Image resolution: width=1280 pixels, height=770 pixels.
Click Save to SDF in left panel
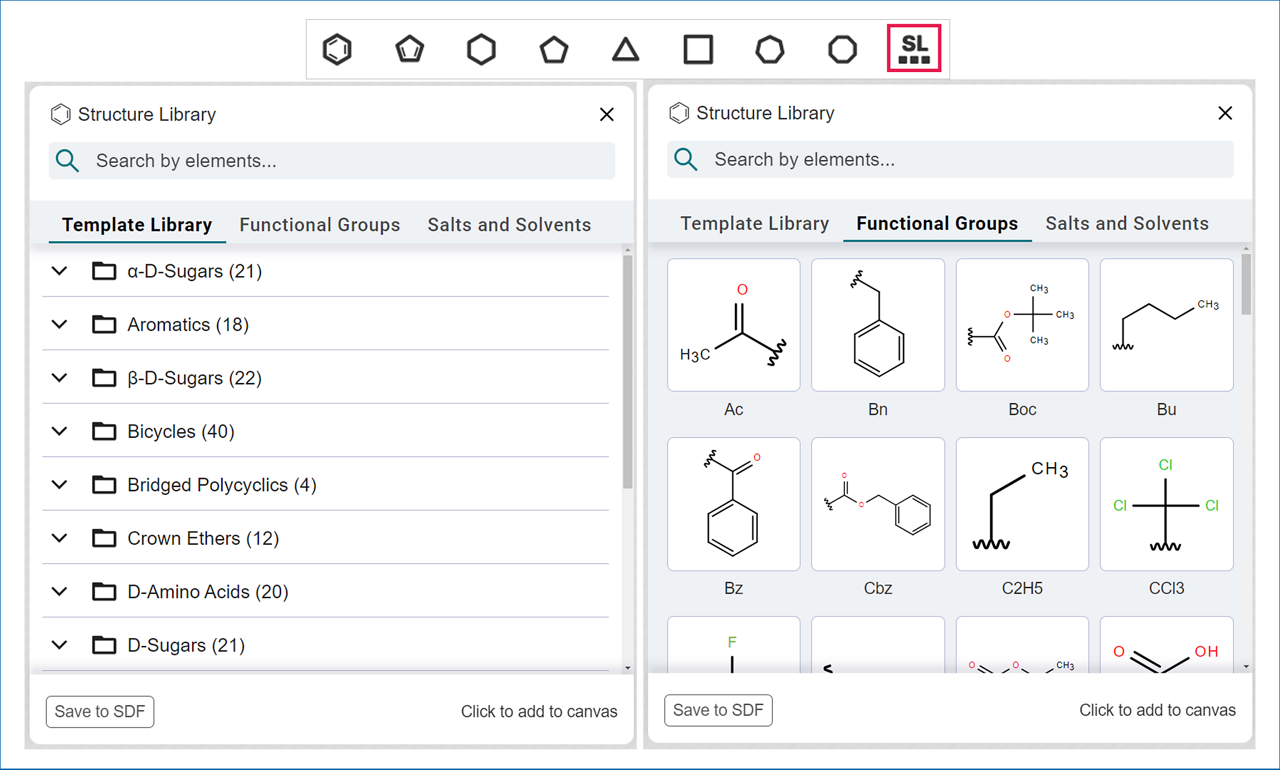pos(100,712)
